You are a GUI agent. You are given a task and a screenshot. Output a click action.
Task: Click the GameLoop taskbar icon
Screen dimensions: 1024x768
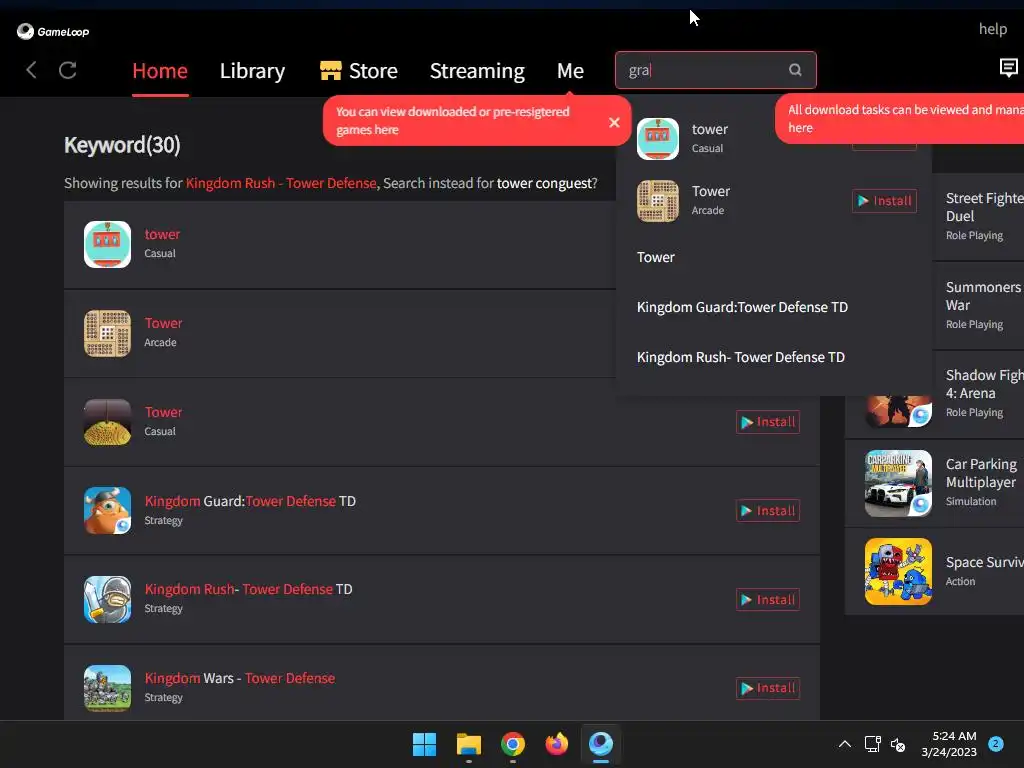tap(601, 744)
